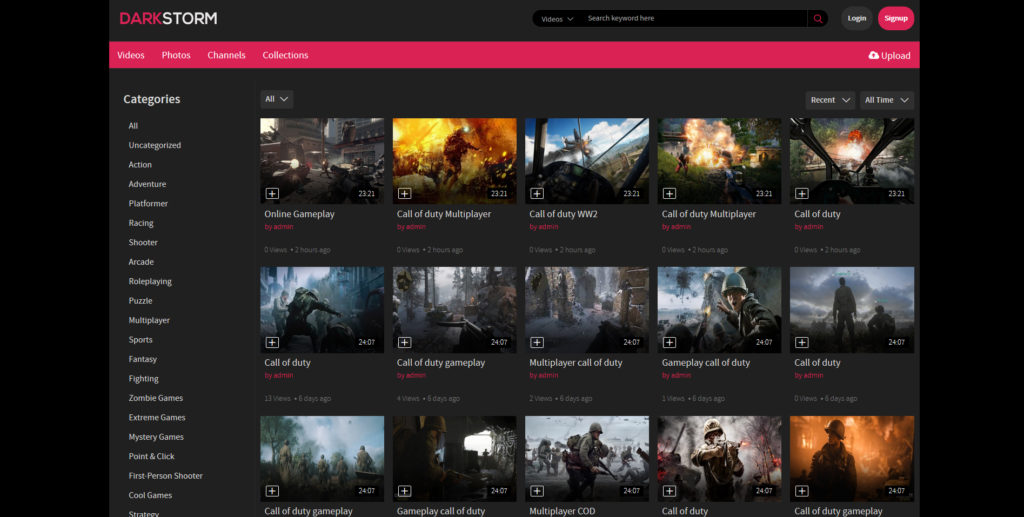
Task: Select the Arcade category
Action: 141,262
